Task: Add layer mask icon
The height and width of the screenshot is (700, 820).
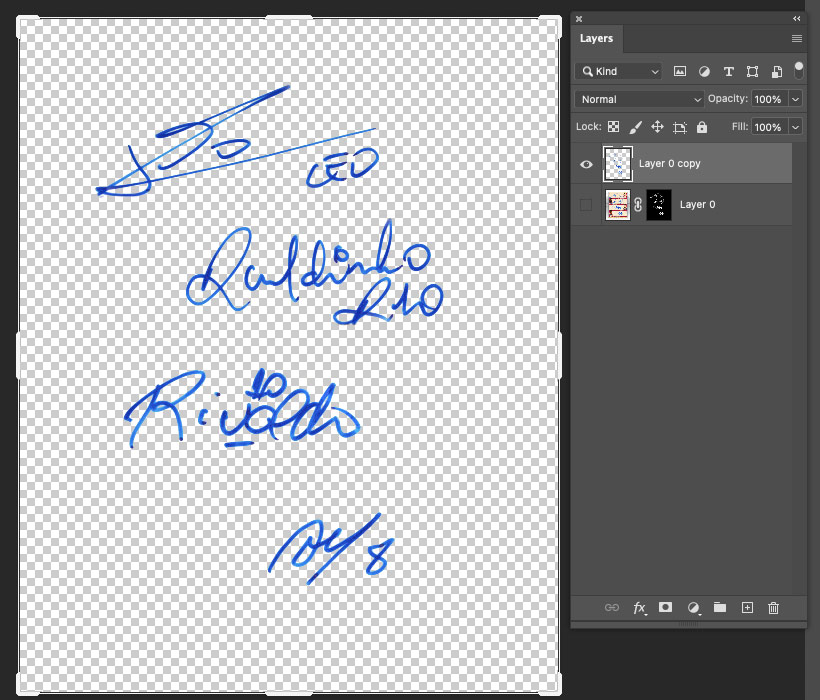Action: tap(665, 607)
